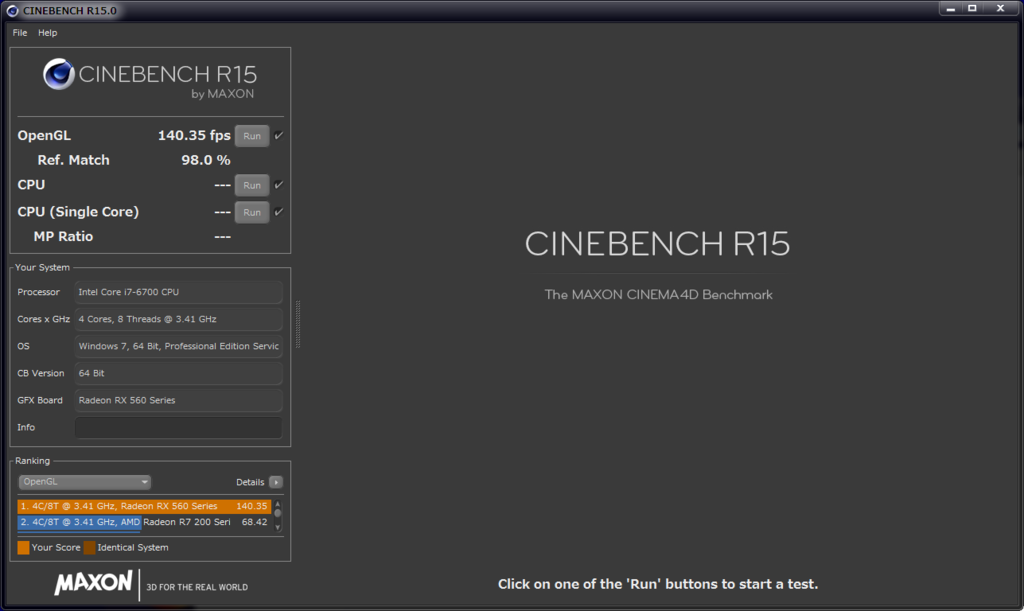Screen dimensions: 1024x611
Task: Select ranking entry 2 Radeon R7 200 Series
Action: (144, 522)
